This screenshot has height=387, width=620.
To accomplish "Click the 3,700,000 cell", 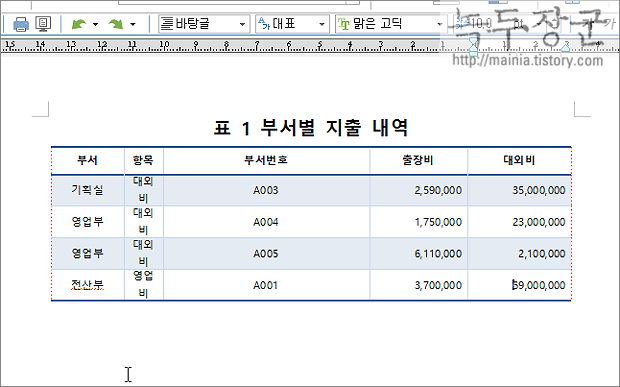I will click(x=418, y=285).
